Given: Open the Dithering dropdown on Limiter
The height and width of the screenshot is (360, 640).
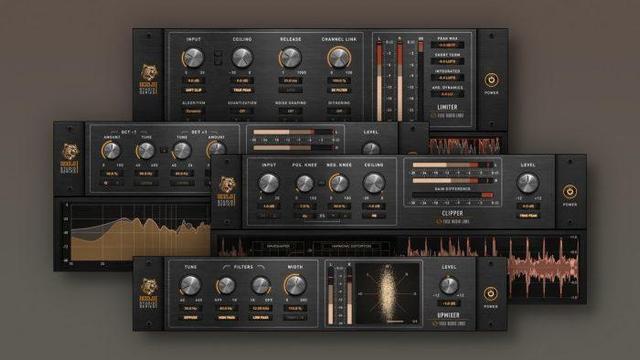Looking at the screenshot, I should coord(339,111).
